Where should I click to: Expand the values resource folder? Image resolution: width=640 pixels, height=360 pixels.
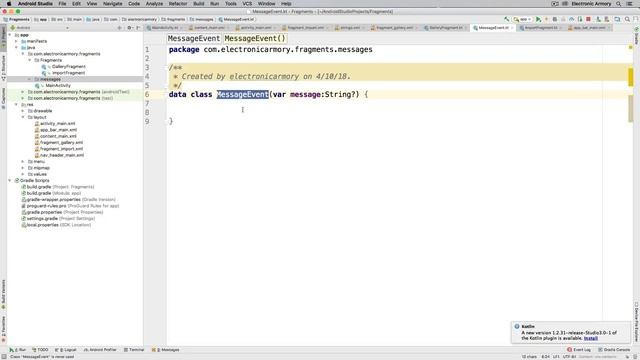pos(23,174)
